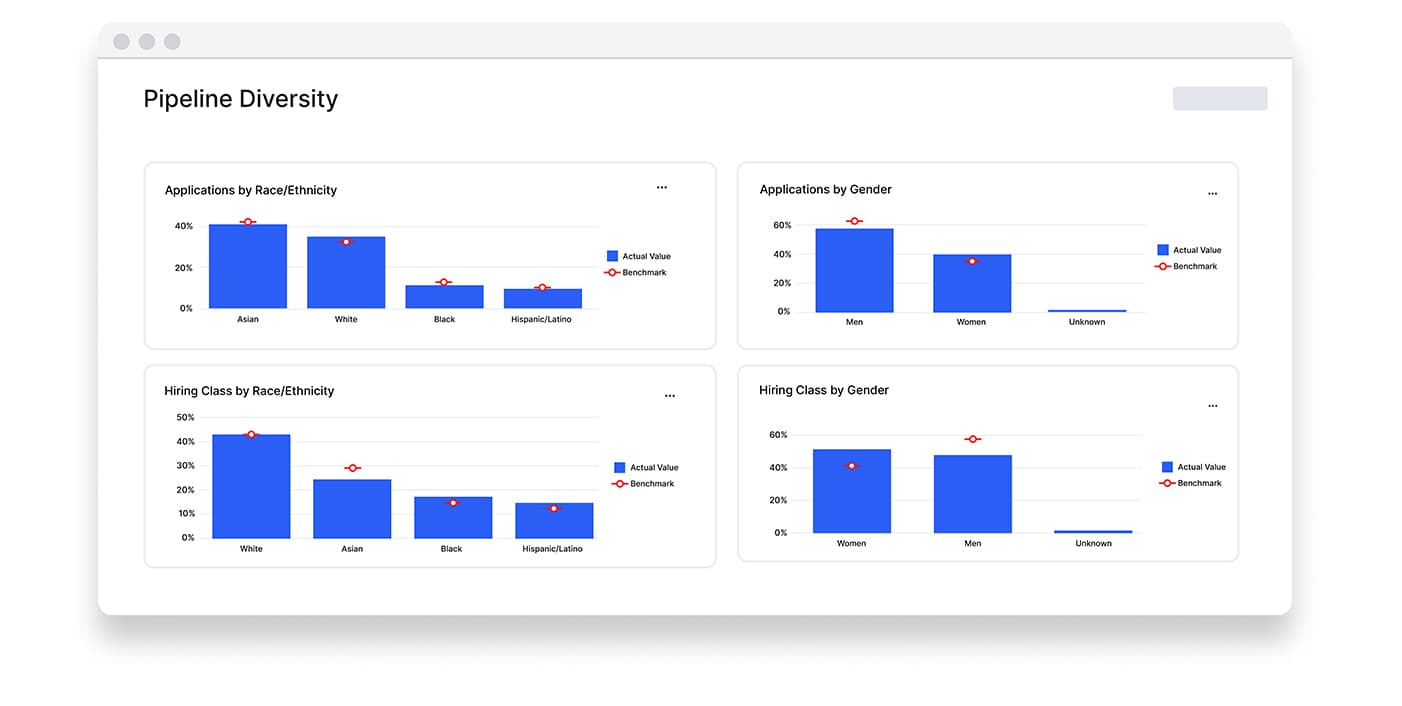Click Benchmark legend marker in Applications by Race/Ethnicity

click(x=612, y=273)
